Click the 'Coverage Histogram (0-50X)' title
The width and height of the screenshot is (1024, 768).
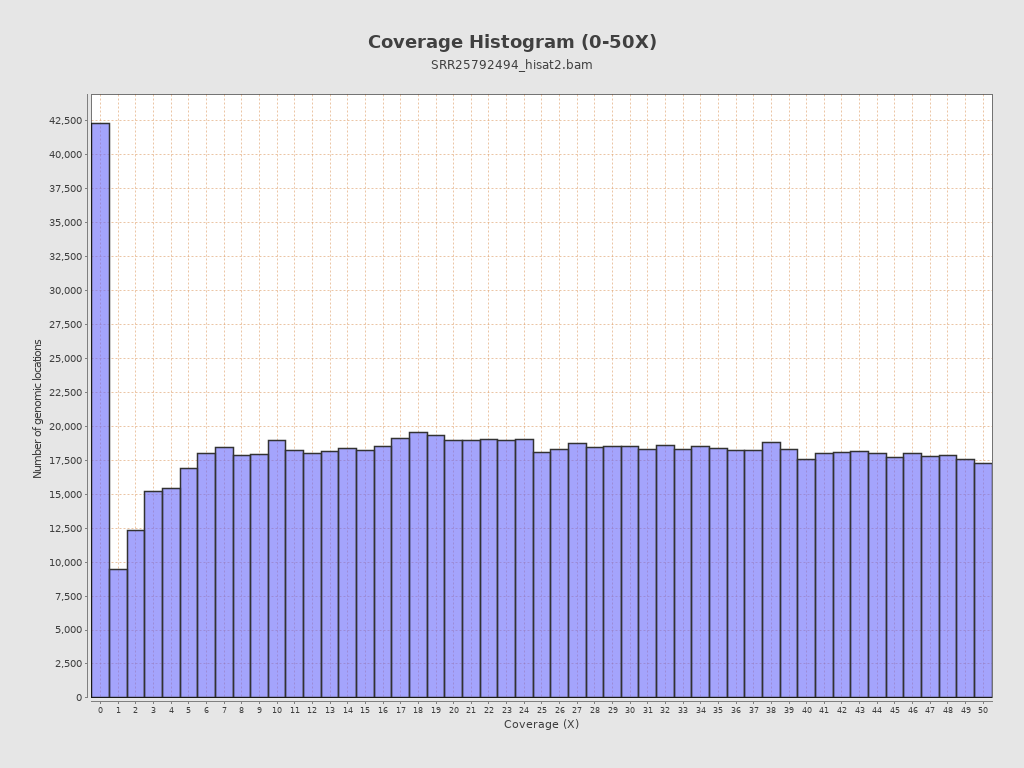click(512, 43)
